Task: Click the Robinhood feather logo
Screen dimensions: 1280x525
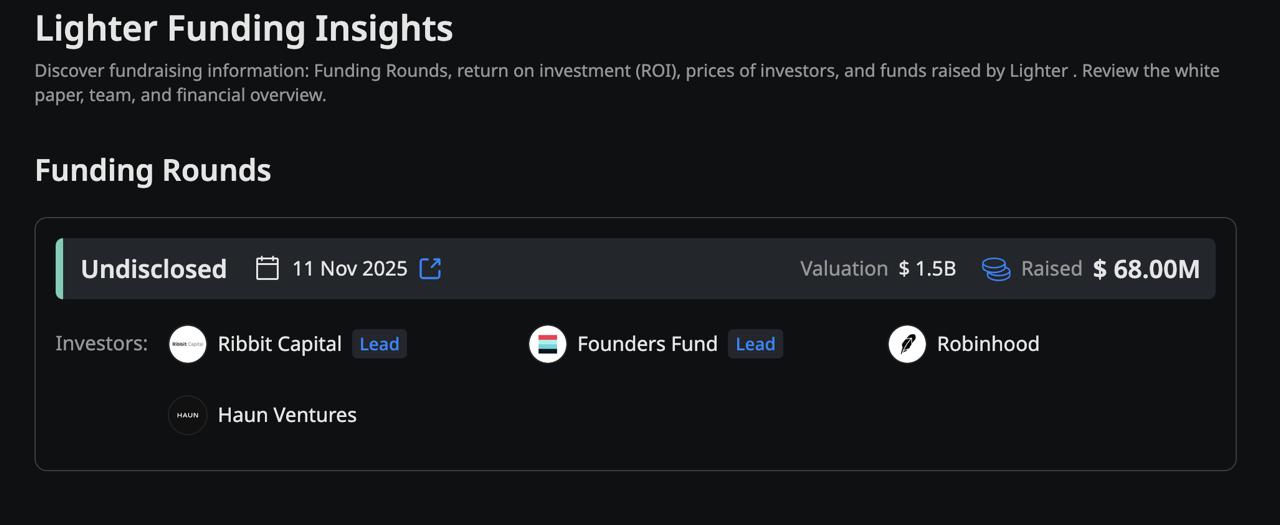Action: 907,344
